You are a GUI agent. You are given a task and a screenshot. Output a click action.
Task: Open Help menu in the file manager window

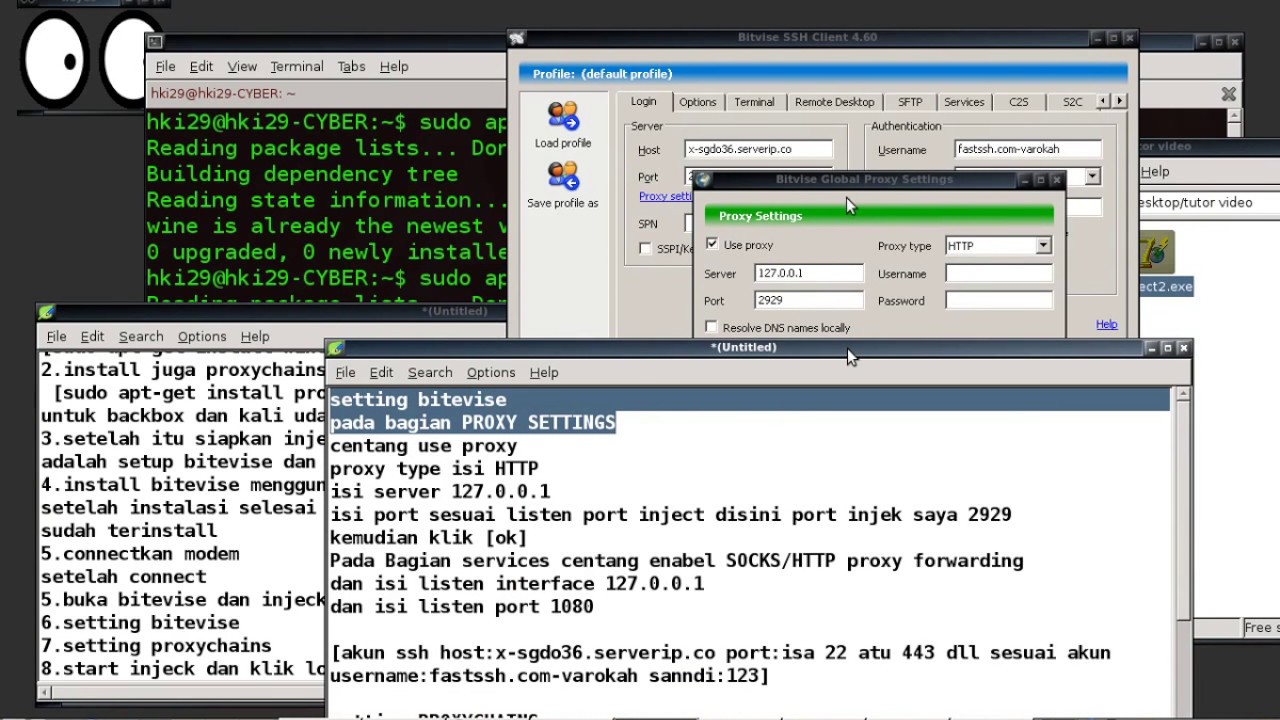[1155, 171]
